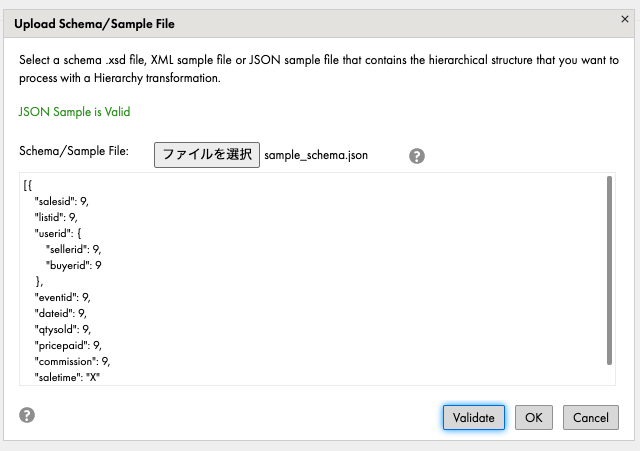This screenshot has height=451, width=640.
Task: Click the sample_schema.json file name label
Action: pos(316,155)
